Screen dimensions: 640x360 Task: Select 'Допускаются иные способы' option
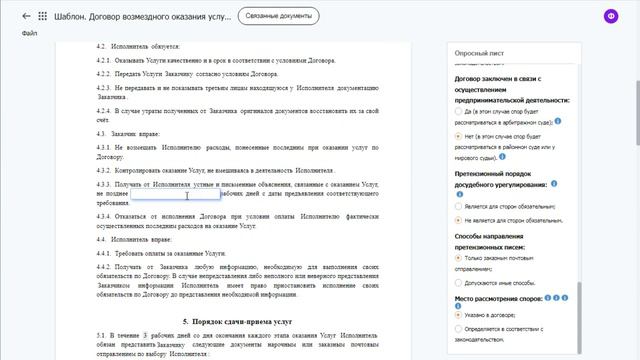458,282
